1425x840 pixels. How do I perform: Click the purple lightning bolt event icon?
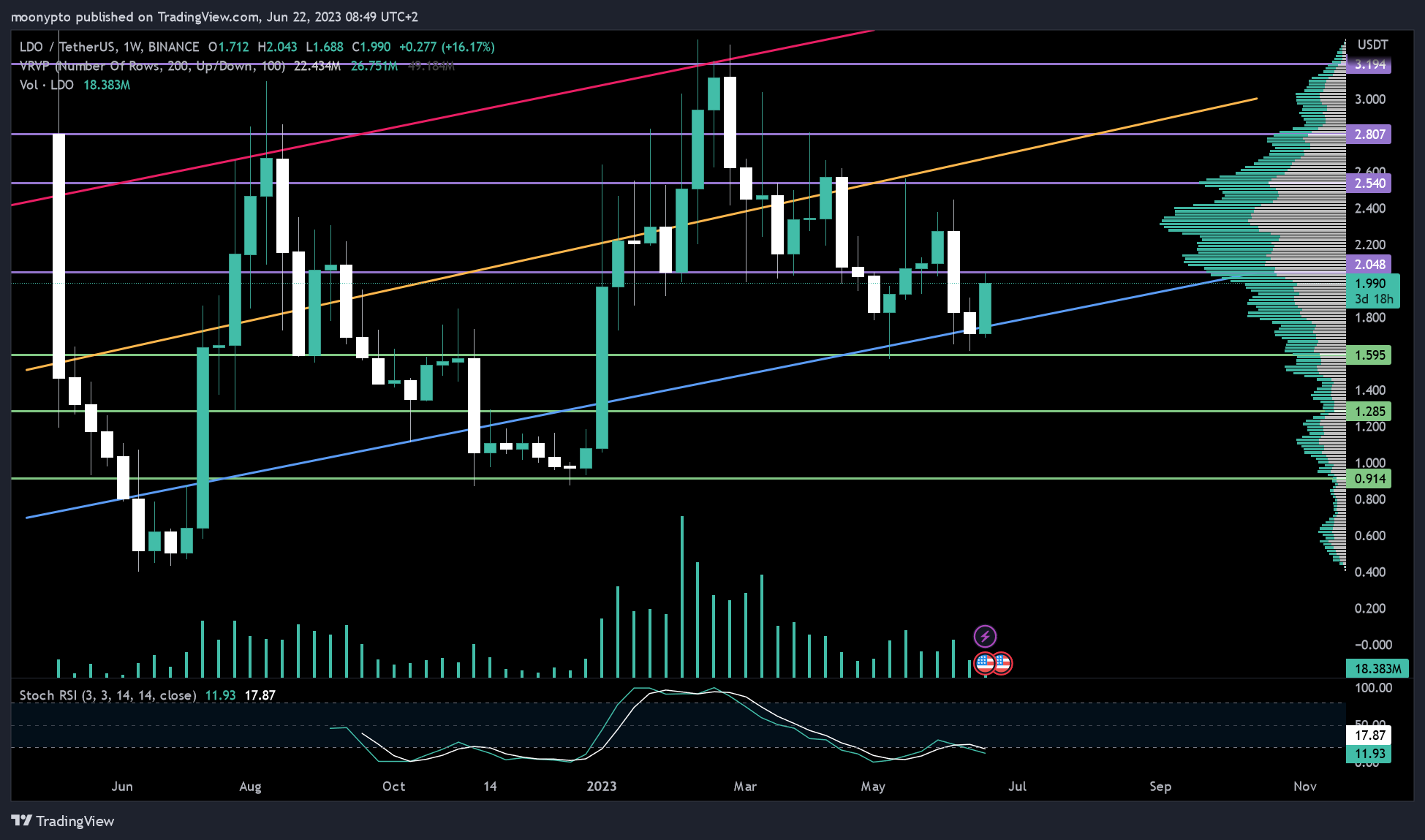[x=985, y=636]
